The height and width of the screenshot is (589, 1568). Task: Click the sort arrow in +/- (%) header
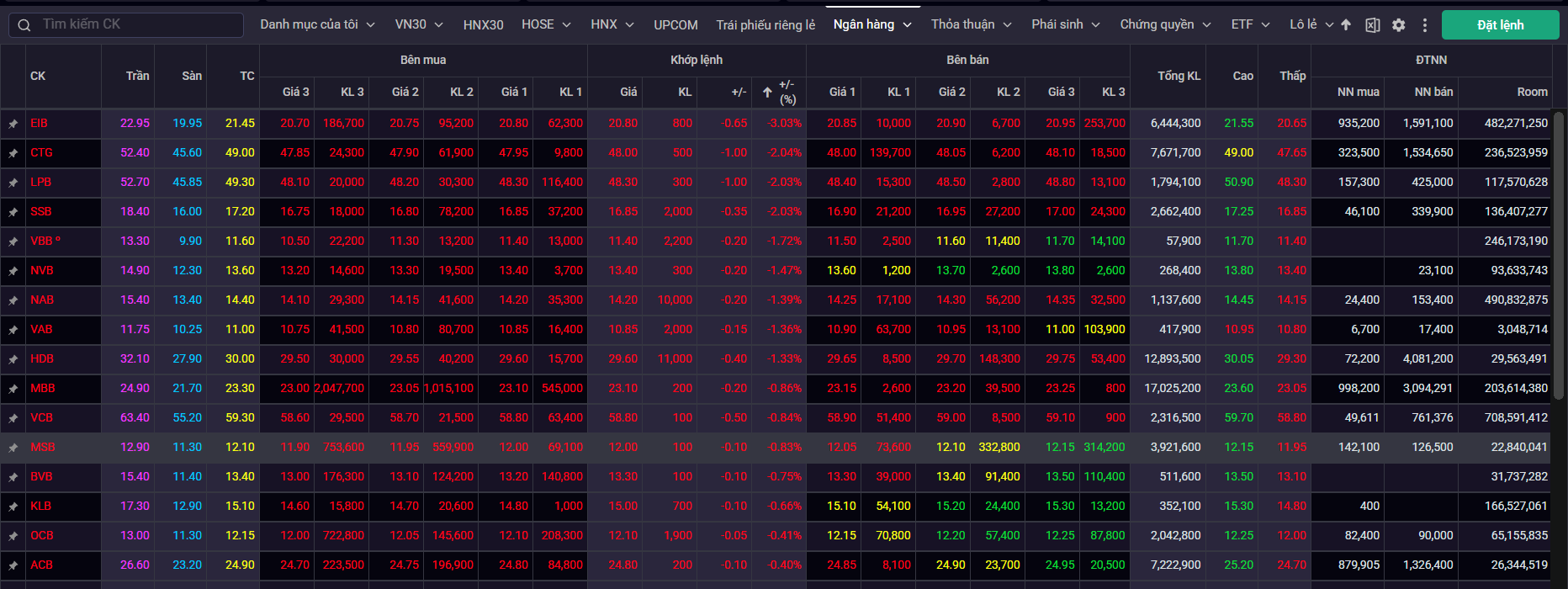tap(767, 93)
